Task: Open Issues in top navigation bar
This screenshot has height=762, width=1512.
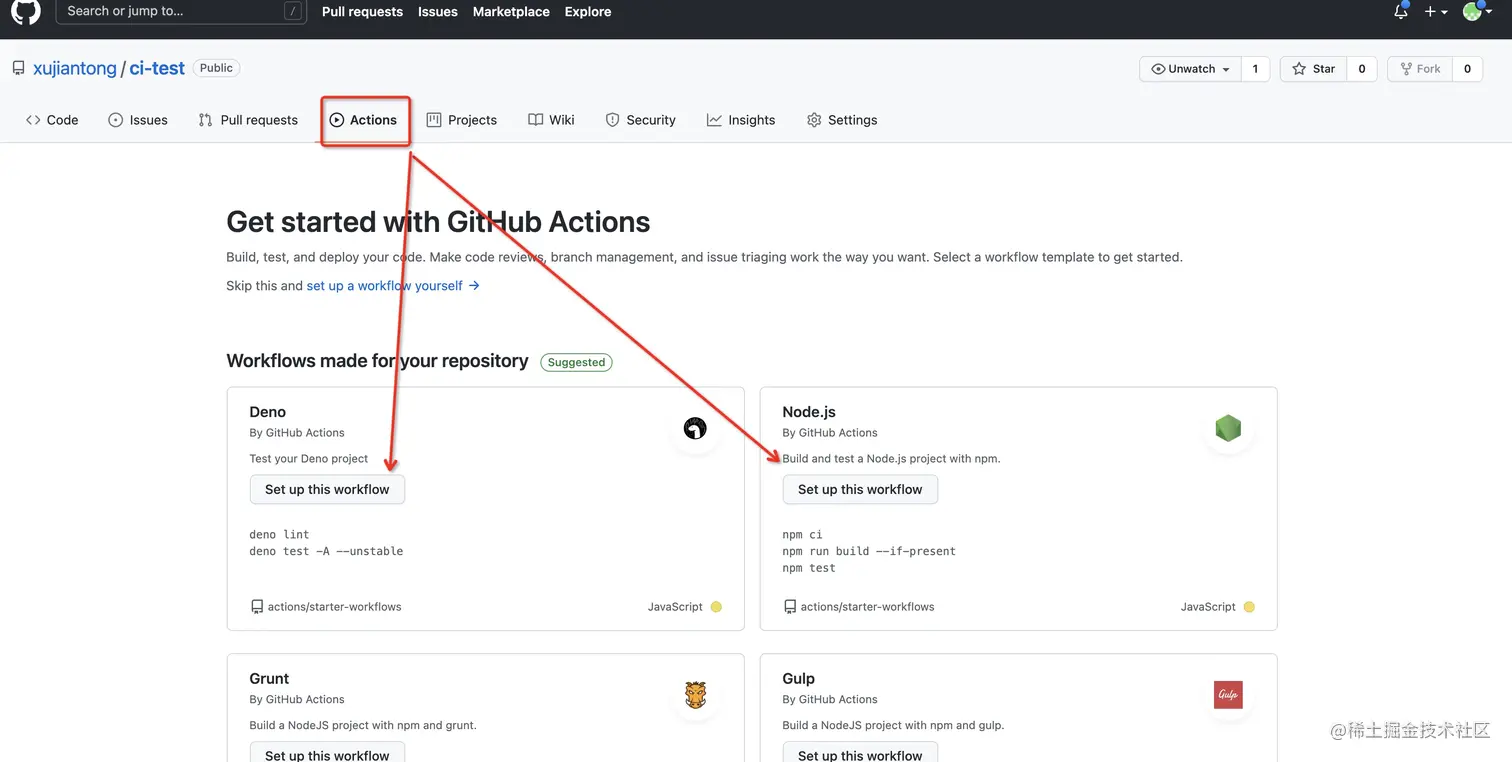Action: pos(438,12)
